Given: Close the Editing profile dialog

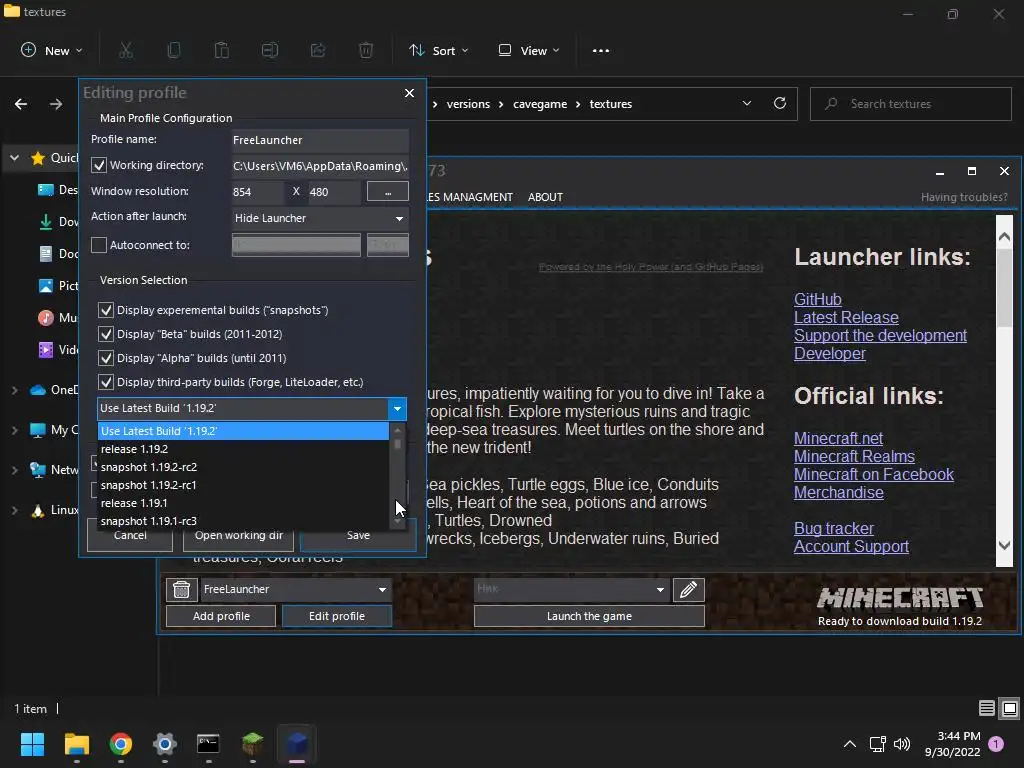Looking at the screenshot, I should click(x=409, y=93).
